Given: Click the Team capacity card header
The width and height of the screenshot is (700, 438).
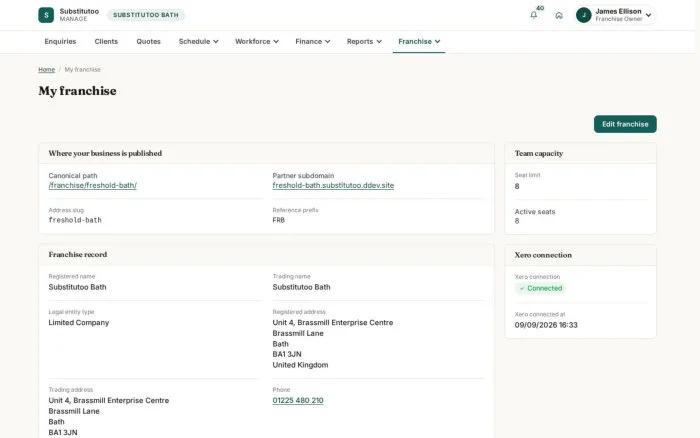Looking at the screenshot, I should tap(580, 153).
